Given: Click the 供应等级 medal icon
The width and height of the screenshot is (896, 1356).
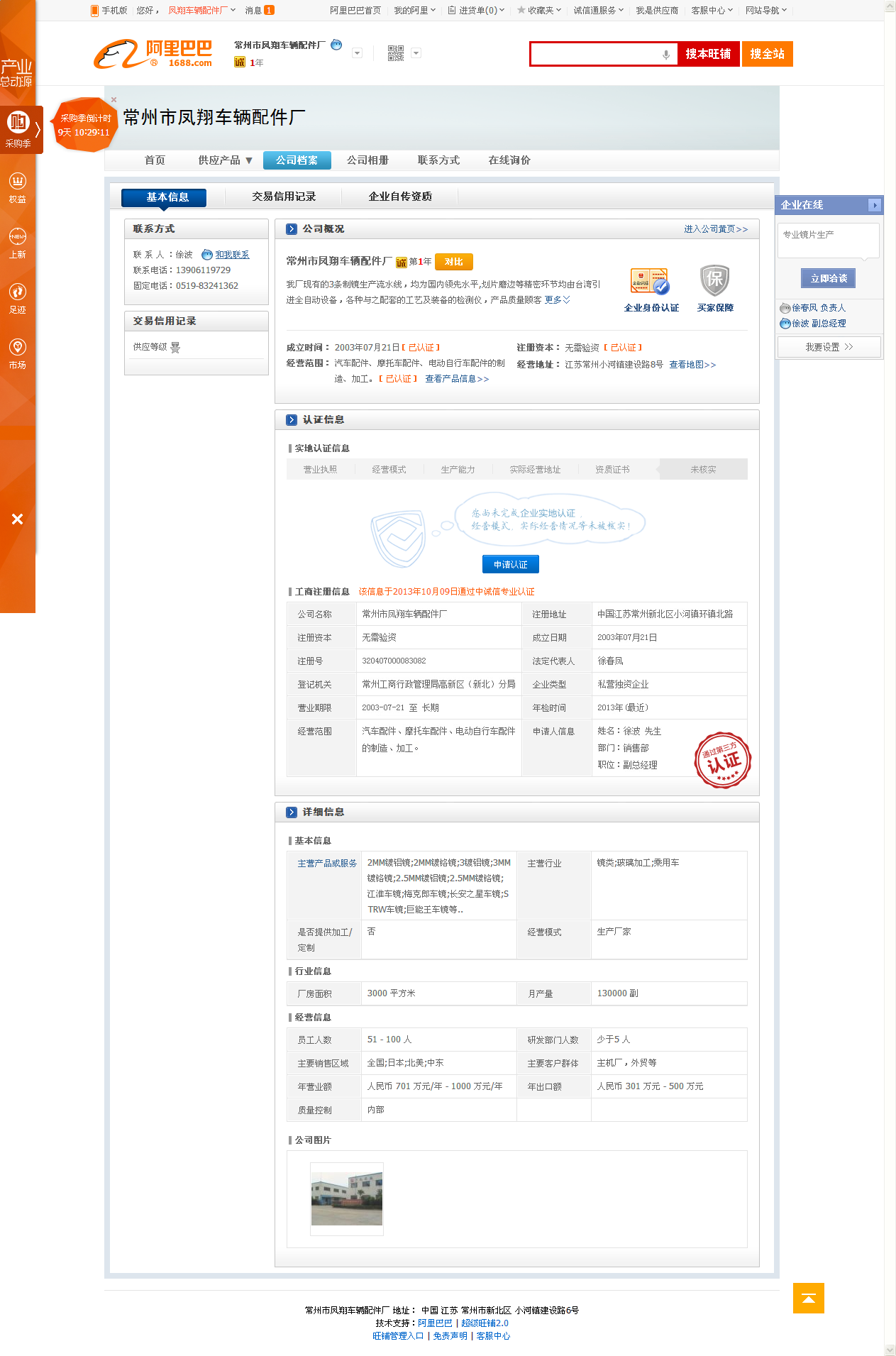Looking at the screenshot, I should point(175,347).
